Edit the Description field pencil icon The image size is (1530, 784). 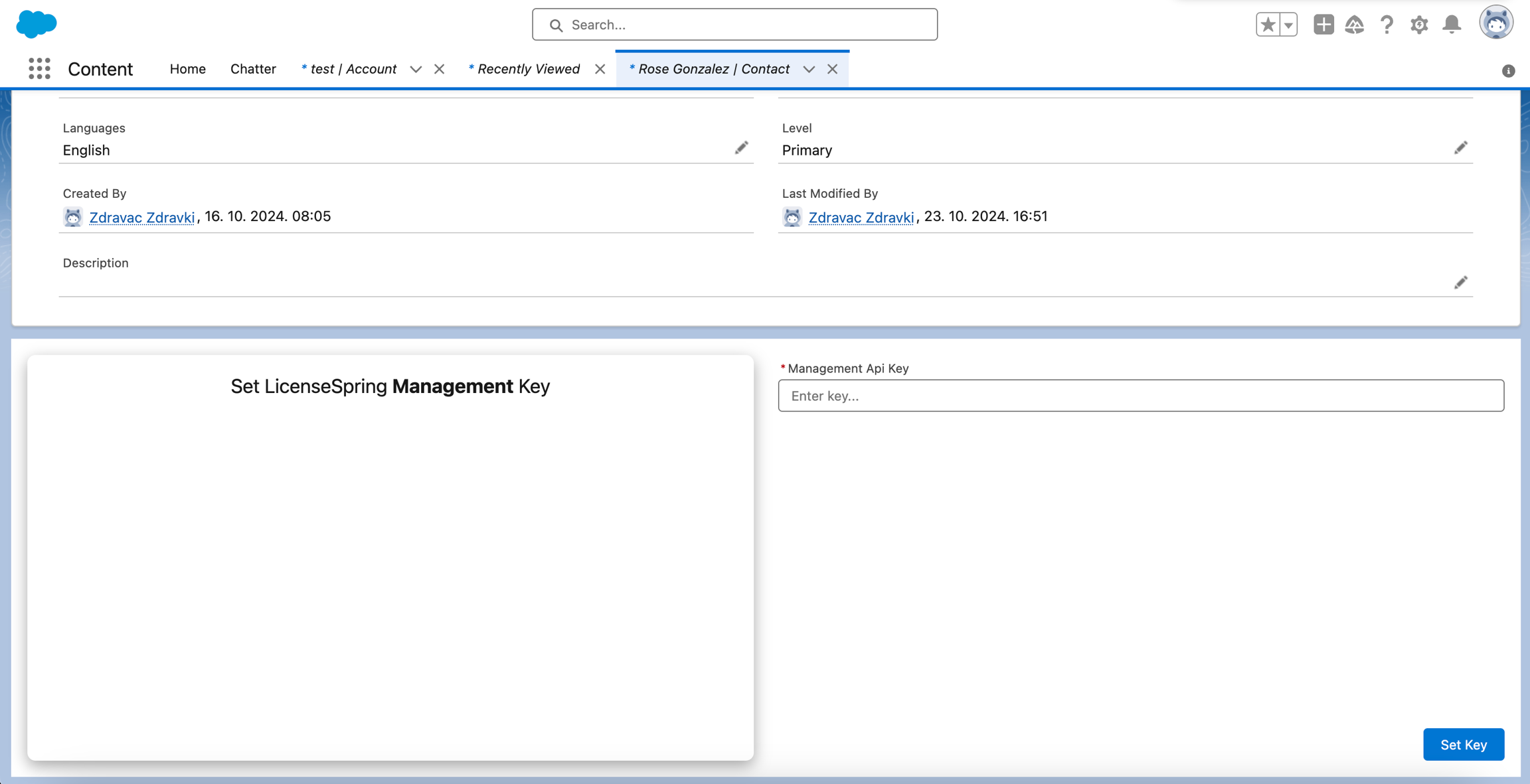(1460, 283)
